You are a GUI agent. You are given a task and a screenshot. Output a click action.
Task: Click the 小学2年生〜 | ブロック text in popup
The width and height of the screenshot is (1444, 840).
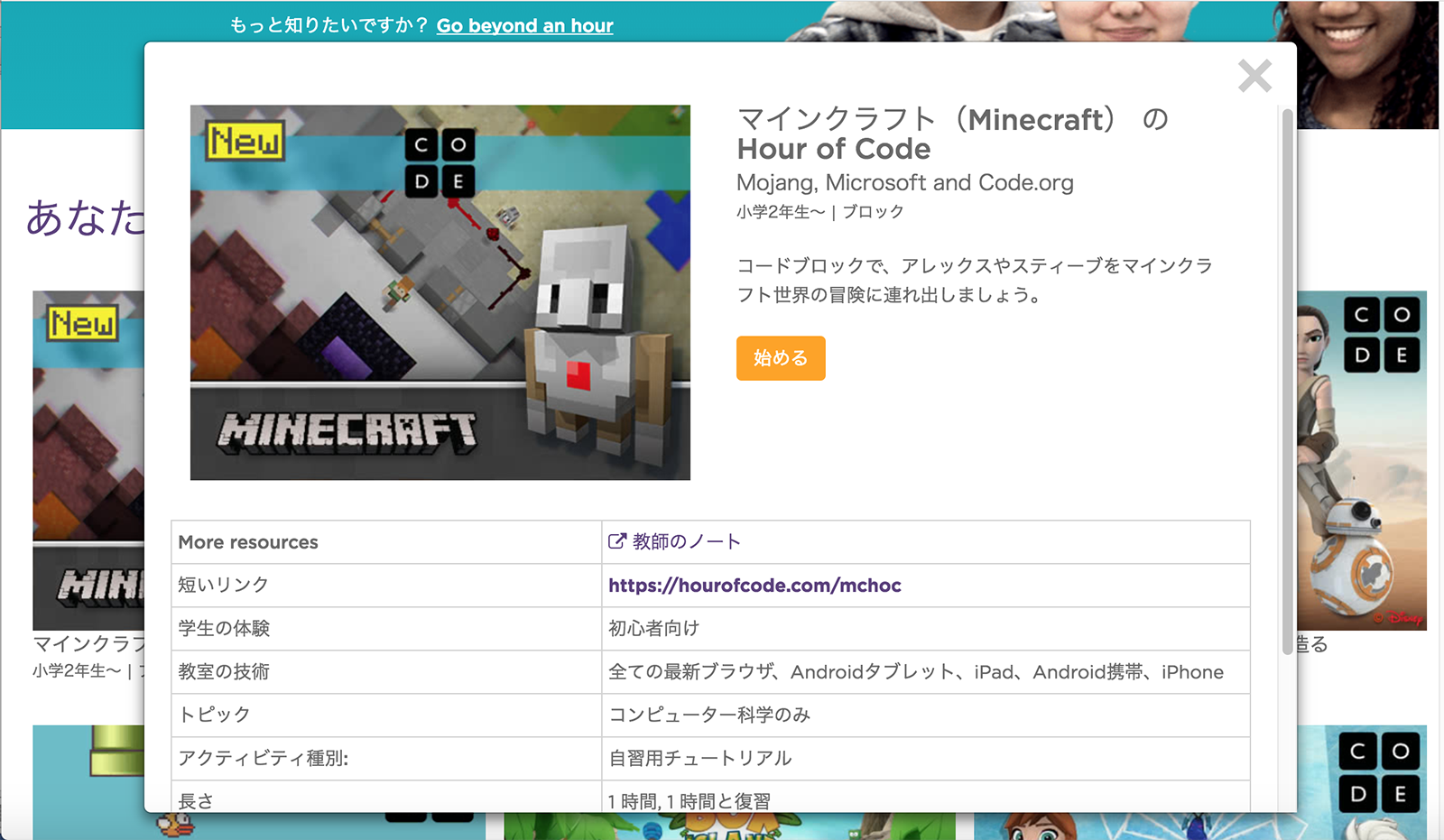point(819,212)
